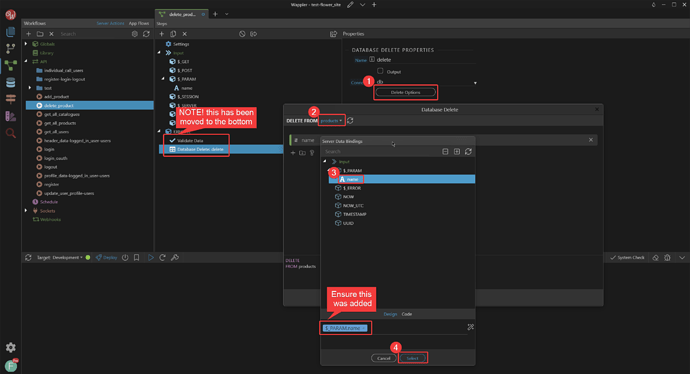Add a new tab with plus button
Viewport: 690px width, 374px height.
[x=215, y=14]
